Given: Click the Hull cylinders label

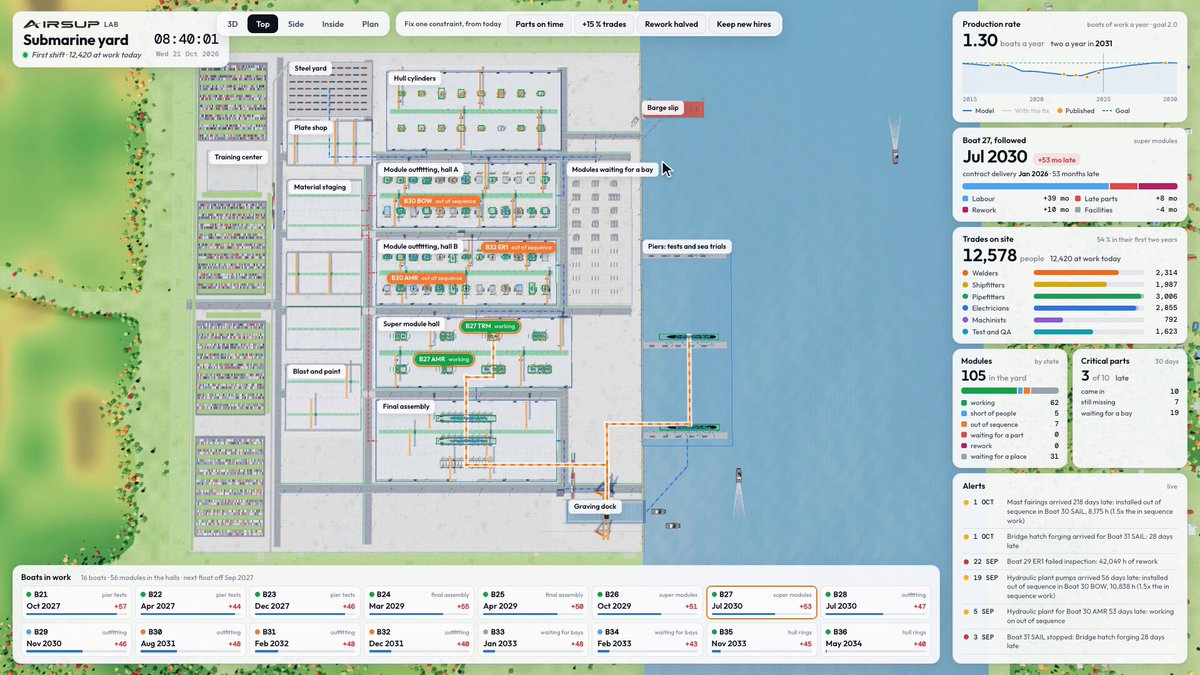Looking at the screenshot, I should [415, 78].
